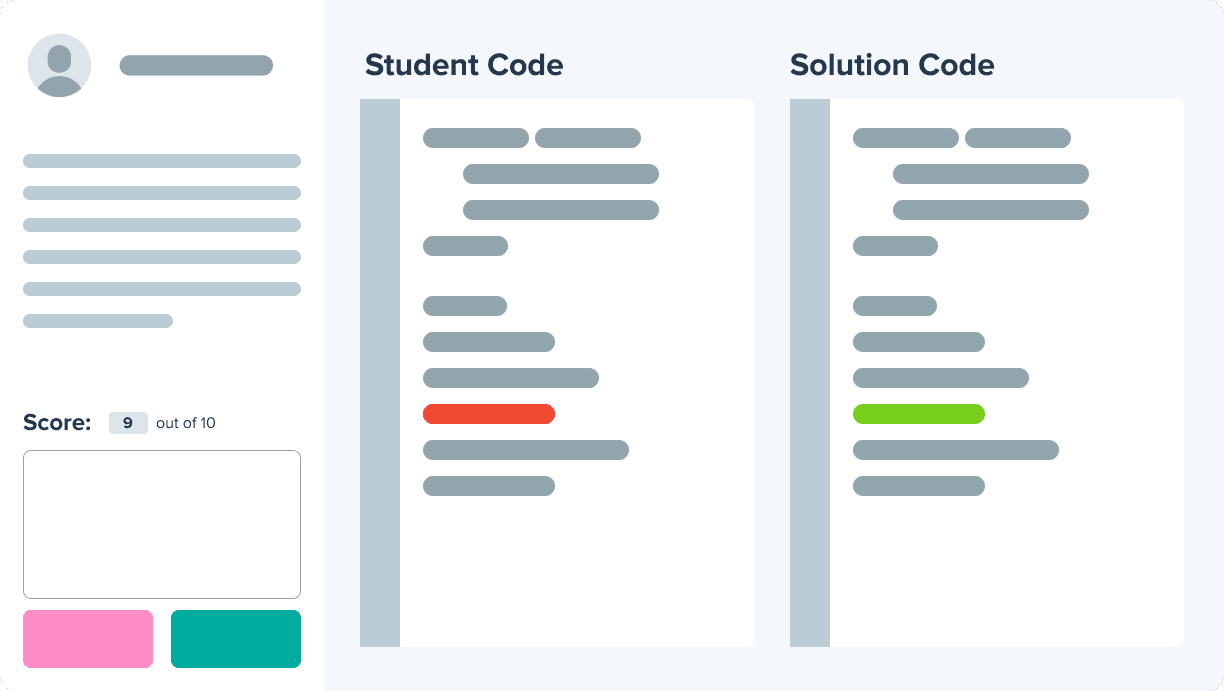
Task: Click the Student Code heading
Action: coord(464,66)
